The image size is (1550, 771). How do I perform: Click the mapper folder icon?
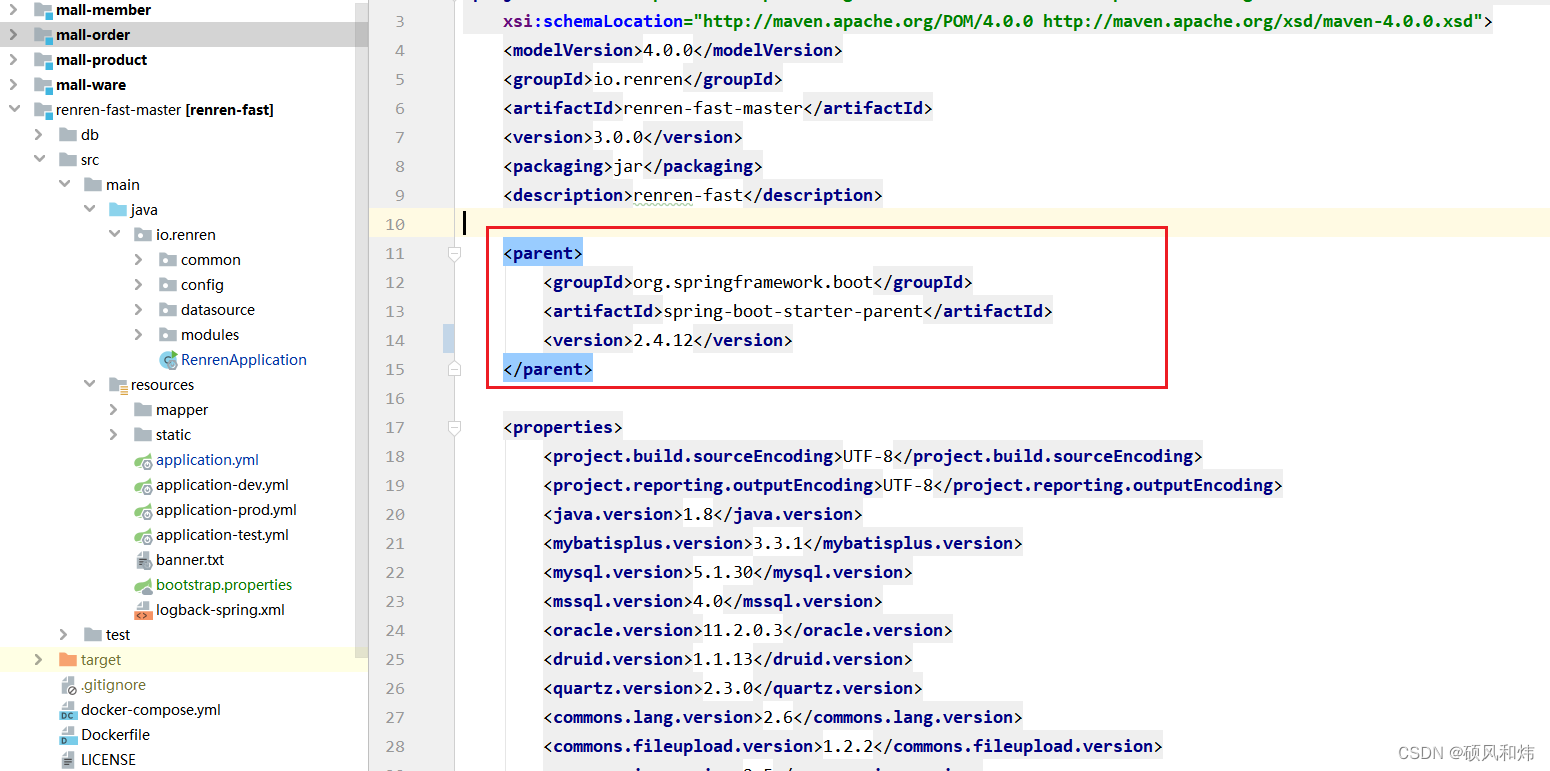(143, 410)
